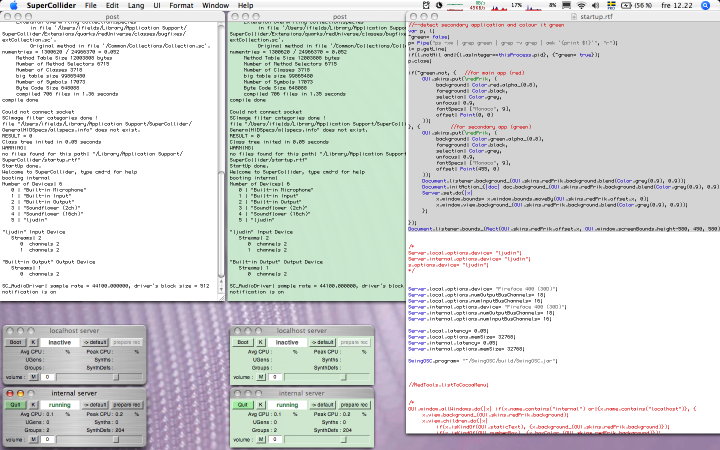Click the display mirroring menu bar icon
The width and height of the screenshot is (720, 450).
[567, 6]
